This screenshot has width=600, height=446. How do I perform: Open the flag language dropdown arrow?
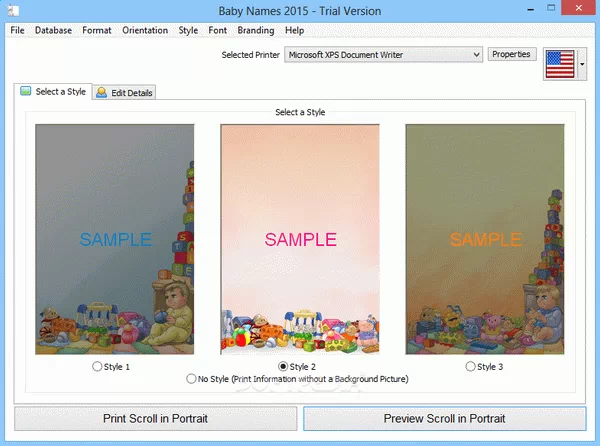[x=583, y=66]
